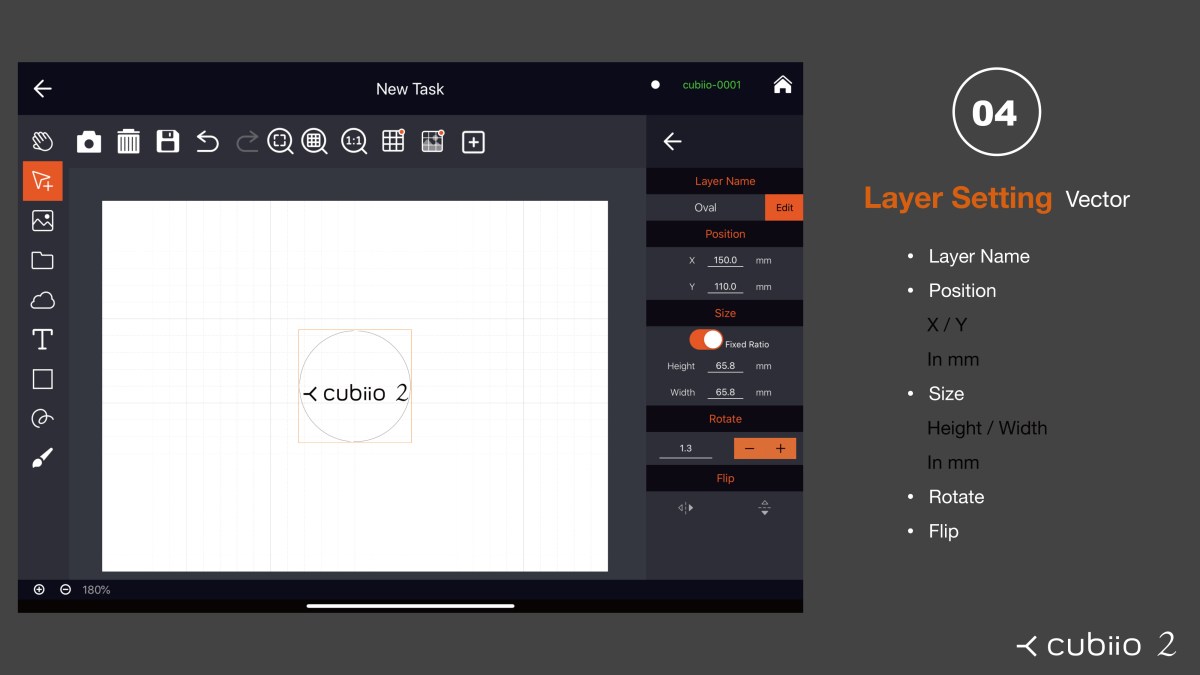Increase rotation using the plus button
The width and height of the screenshot is (1200, 675).
click(781, 448)
